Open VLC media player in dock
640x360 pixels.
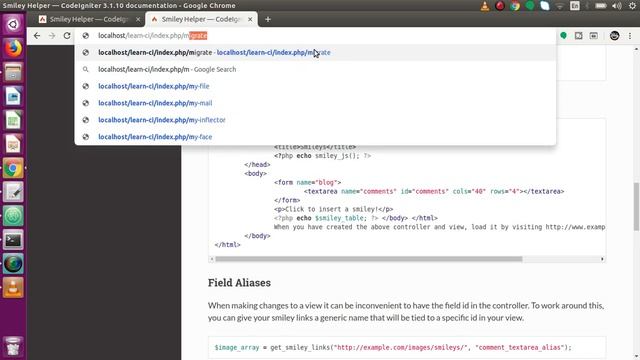tap(13, 288)
